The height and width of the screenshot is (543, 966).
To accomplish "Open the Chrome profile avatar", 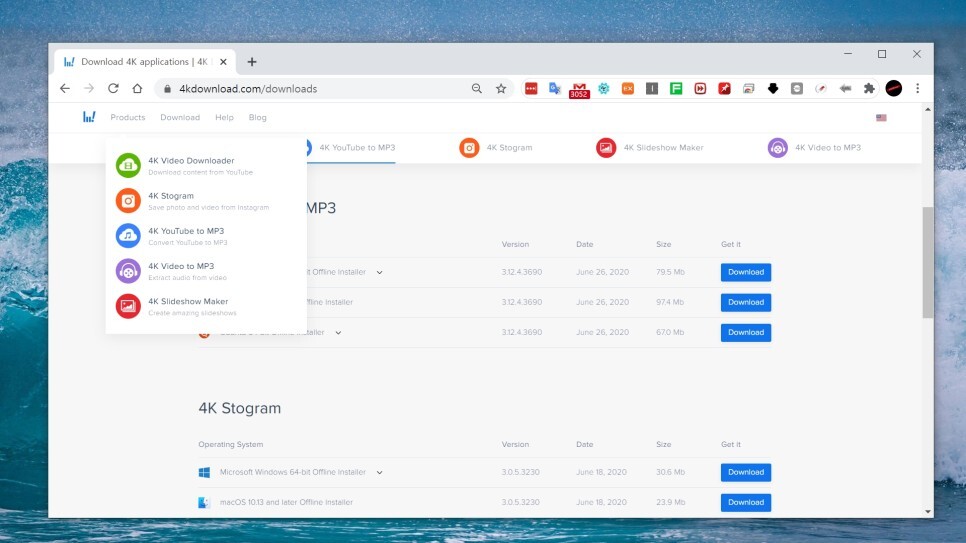I will click(894, 89).
